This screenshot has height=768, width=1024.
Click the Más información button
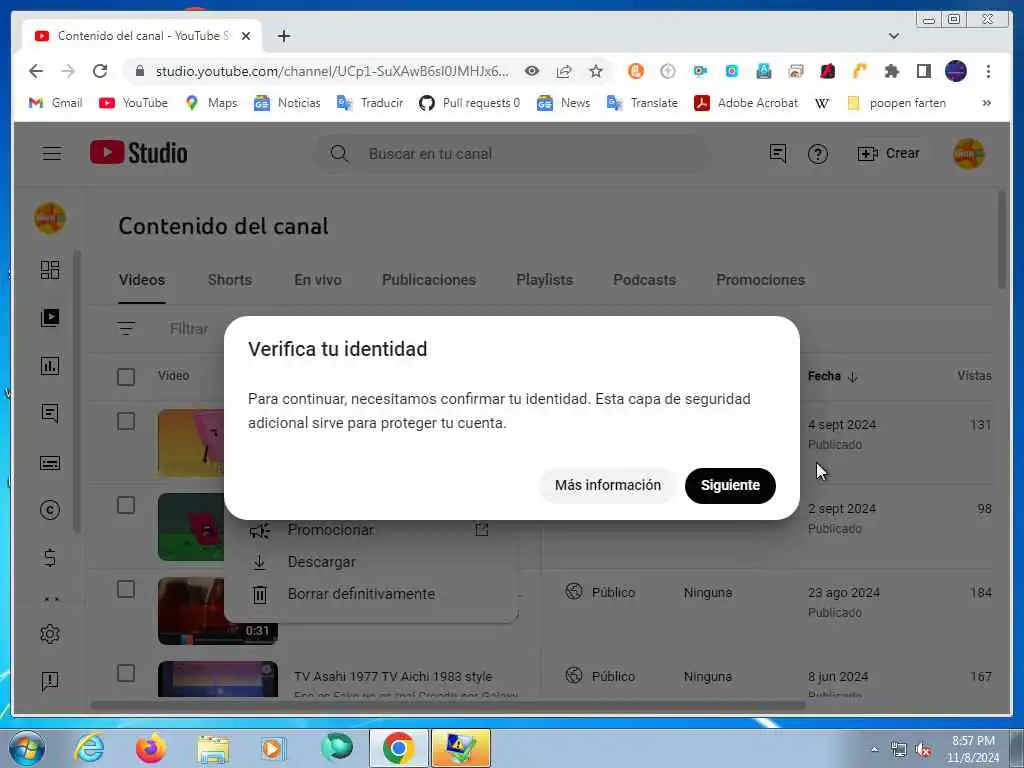click(607, 485)
